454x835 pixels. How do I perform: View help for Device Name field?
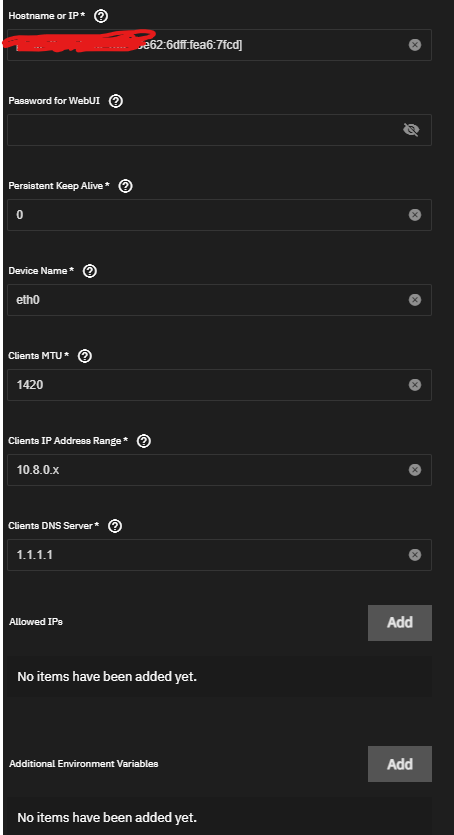tap(90, 271)
